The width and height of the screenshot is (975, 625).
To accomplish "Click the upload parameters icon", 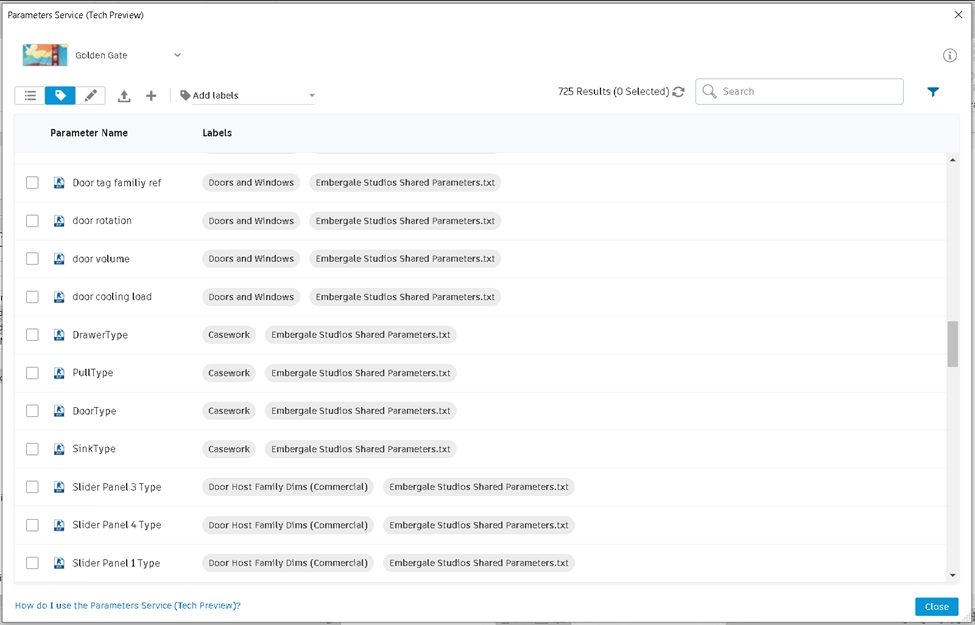I will coord(124,96).
